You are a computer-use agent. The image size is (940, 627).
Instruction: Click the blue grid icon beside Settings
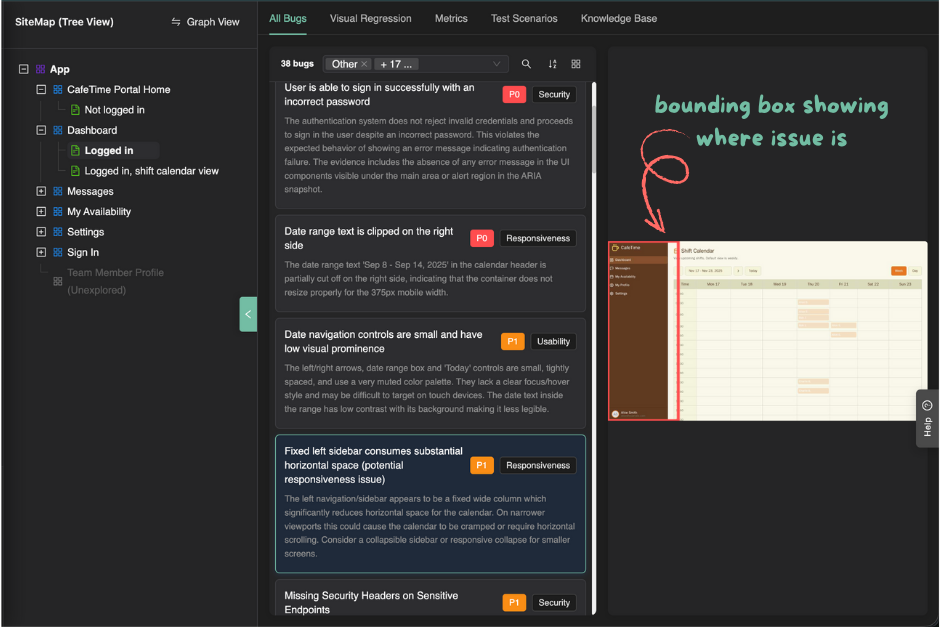pos(57,232)
